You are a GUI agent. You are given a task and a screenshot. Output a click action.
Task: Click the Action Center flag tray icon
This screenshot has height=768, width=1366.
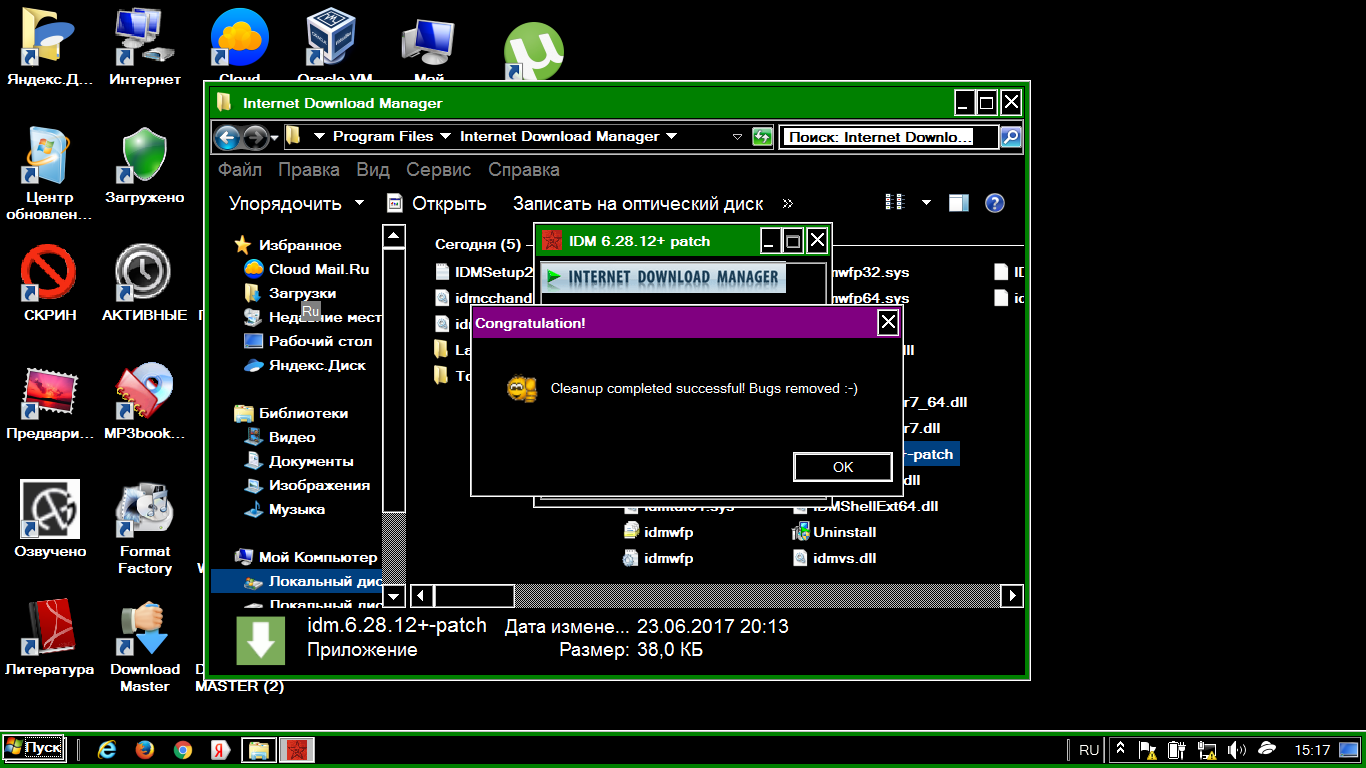point(1148,749)
